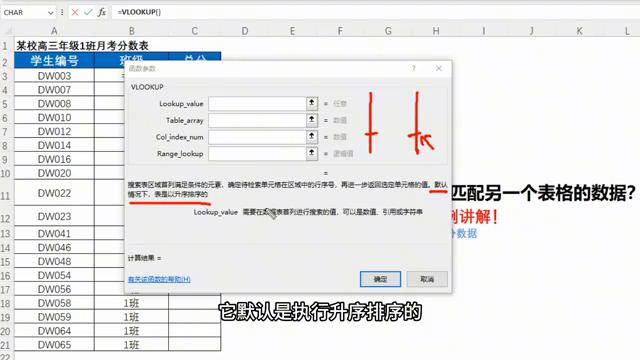
Task: Click the title cell 某校高三年级1班月考分数表
Action: point(82,46)
